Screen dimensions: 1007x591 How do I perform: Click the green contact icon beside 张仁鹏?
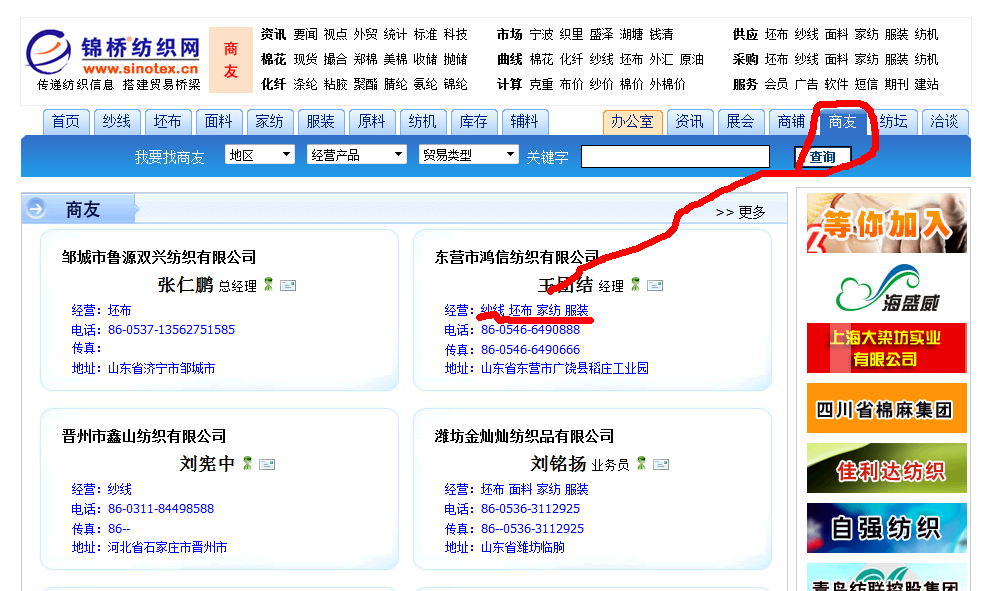(268, 285)
